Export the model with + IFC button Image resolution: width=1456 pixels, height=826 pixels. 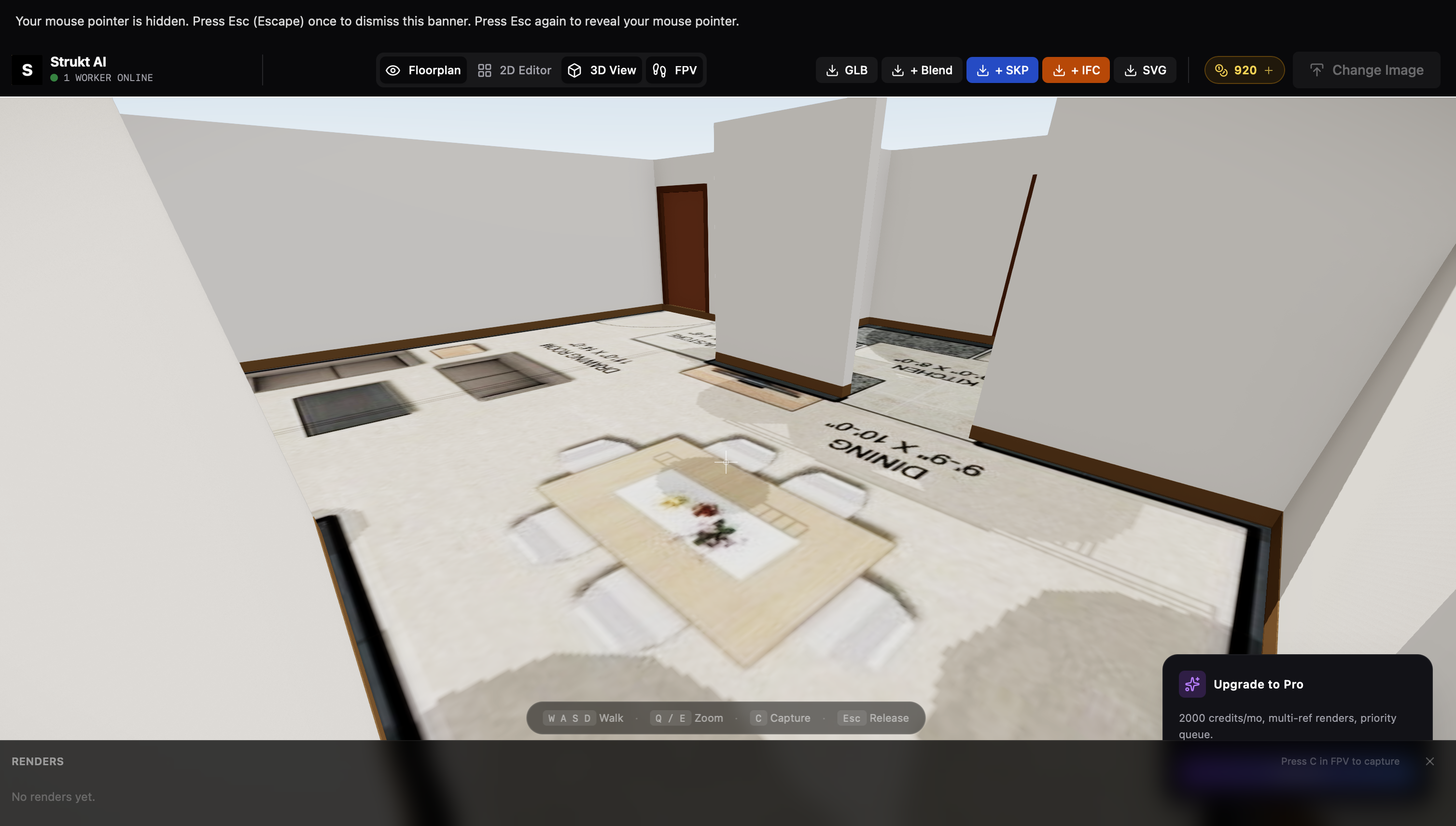[1076, 70]
